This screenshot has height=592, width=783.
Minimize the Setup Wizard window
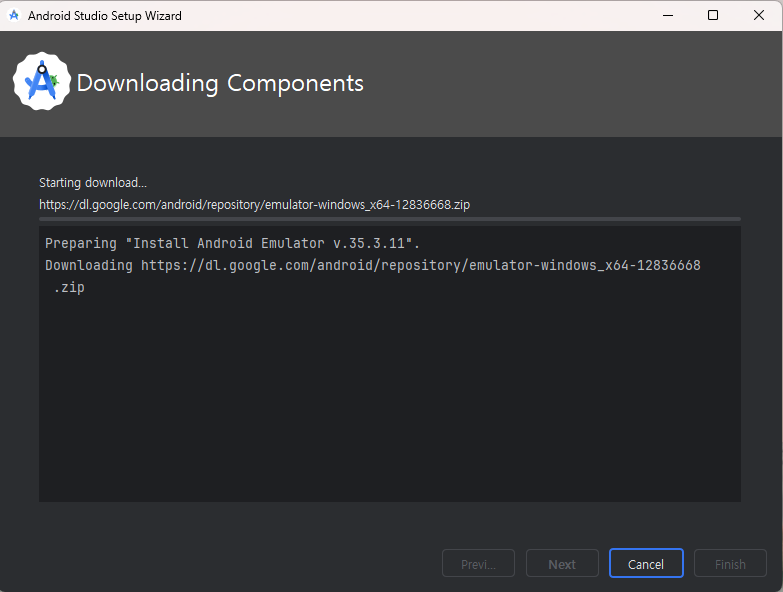pyautogui.click(x=668, y=15)
